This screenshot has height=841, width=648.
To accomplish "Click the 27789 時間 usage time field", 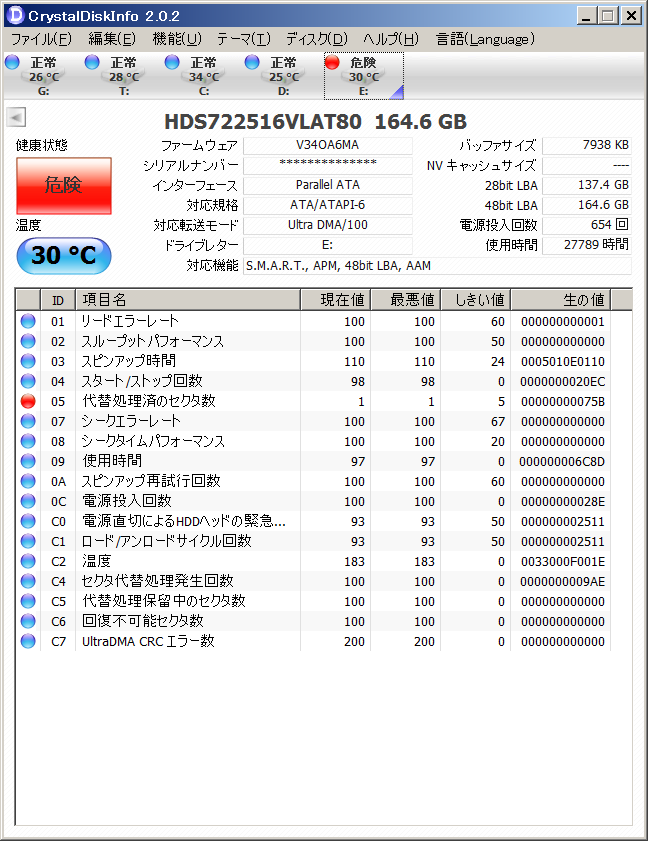I will coord(587,245).
